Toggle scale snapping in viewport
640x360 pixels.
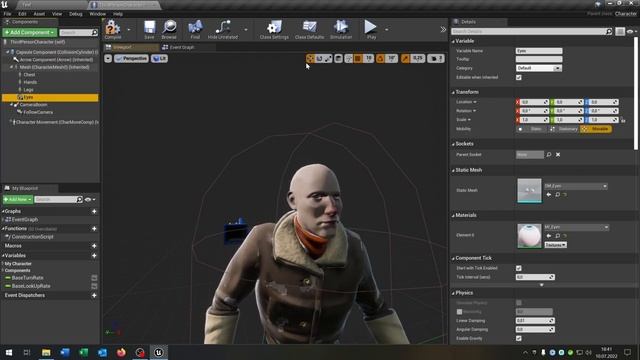click(405, 59)
